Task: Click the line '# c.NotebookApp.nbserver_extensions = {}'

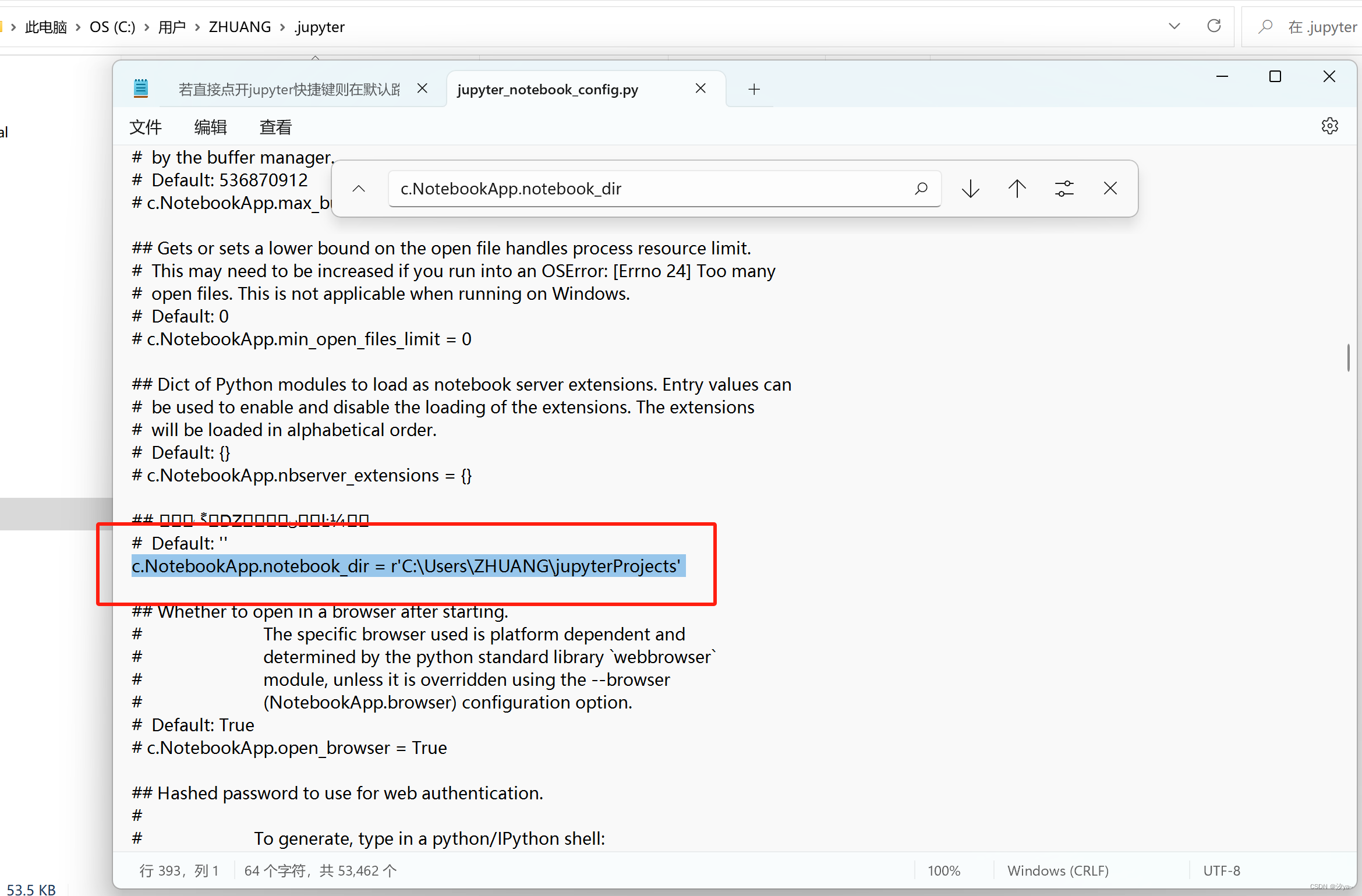Action: 302,475
